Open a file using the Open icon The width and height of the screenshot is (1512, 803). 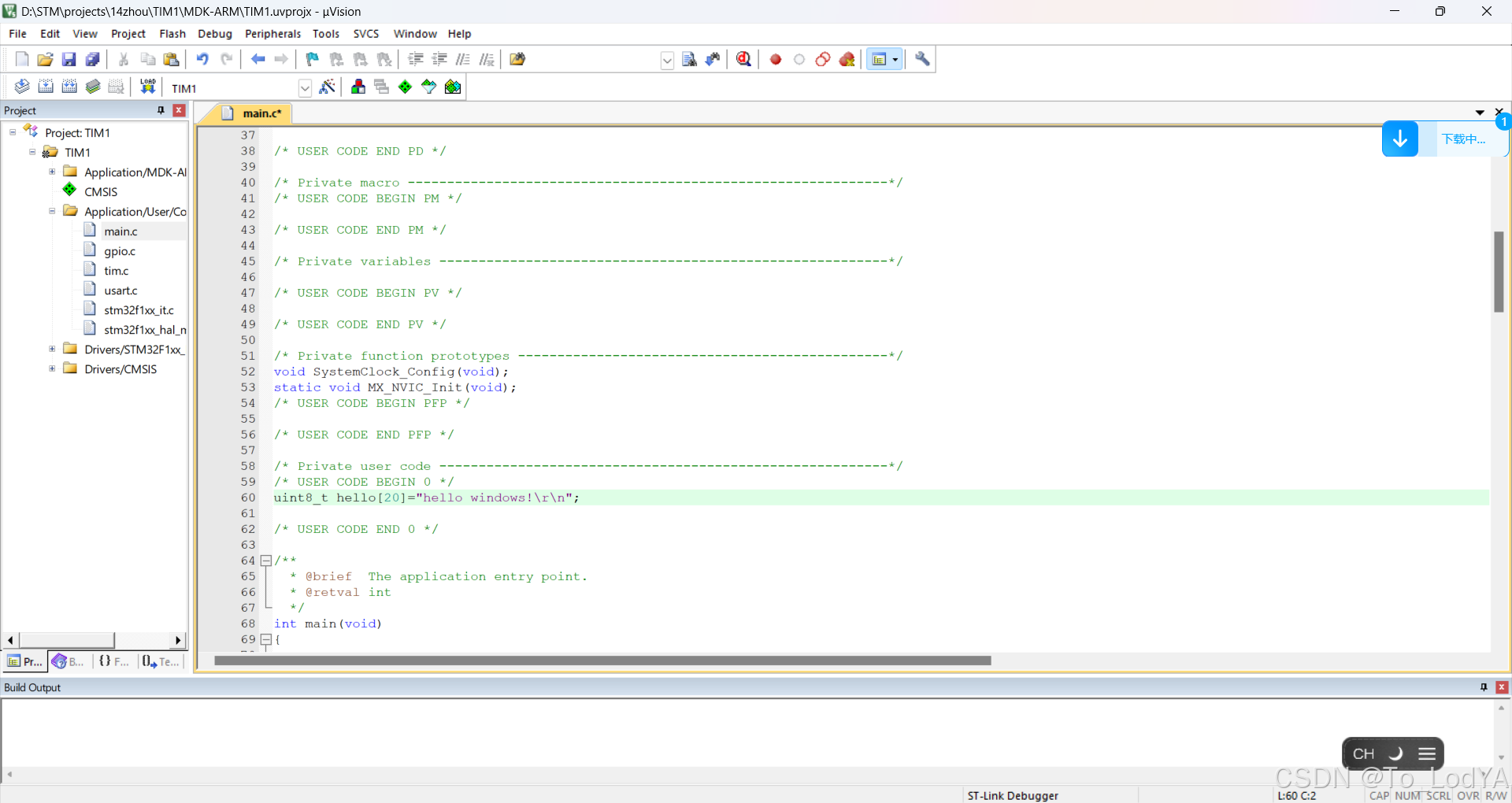point(46,59)
